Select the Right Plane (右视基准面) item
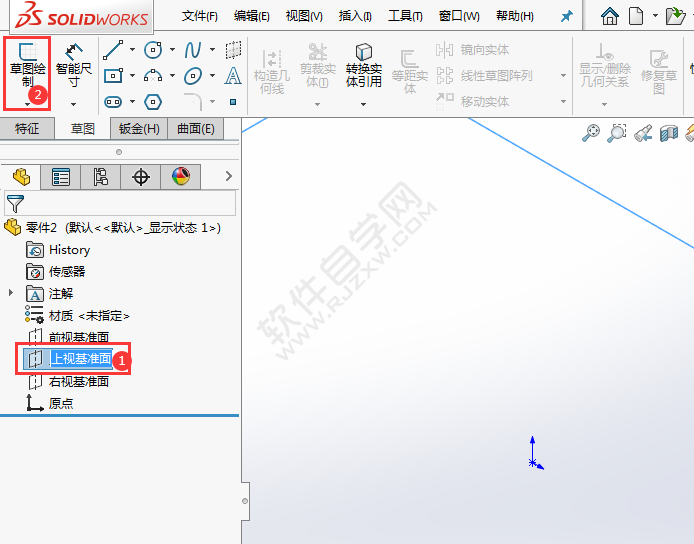The image size is (694, 544). (69, 381)
